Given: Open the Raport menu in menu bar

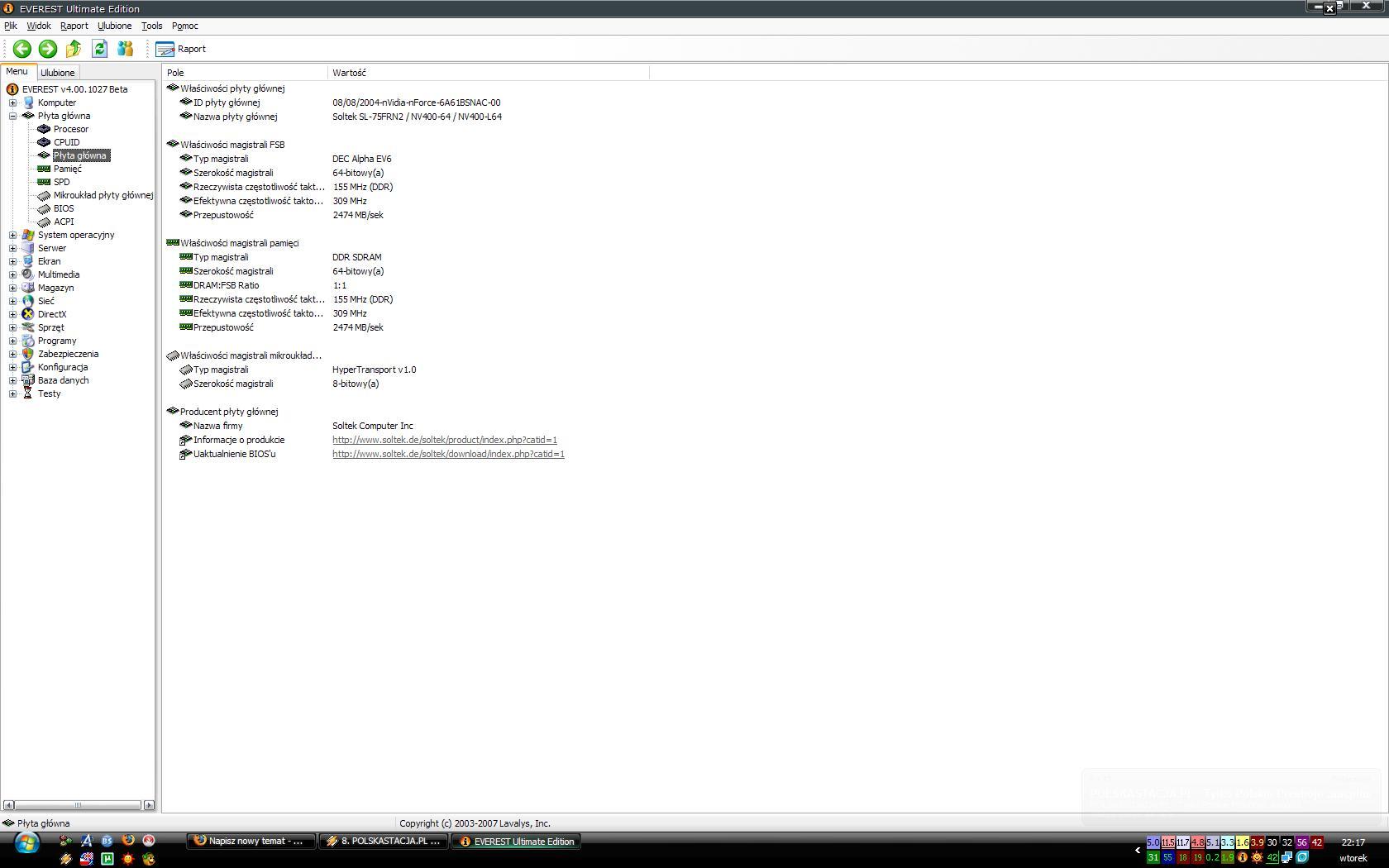Looking at the screenshot, I should coord(74,26).
